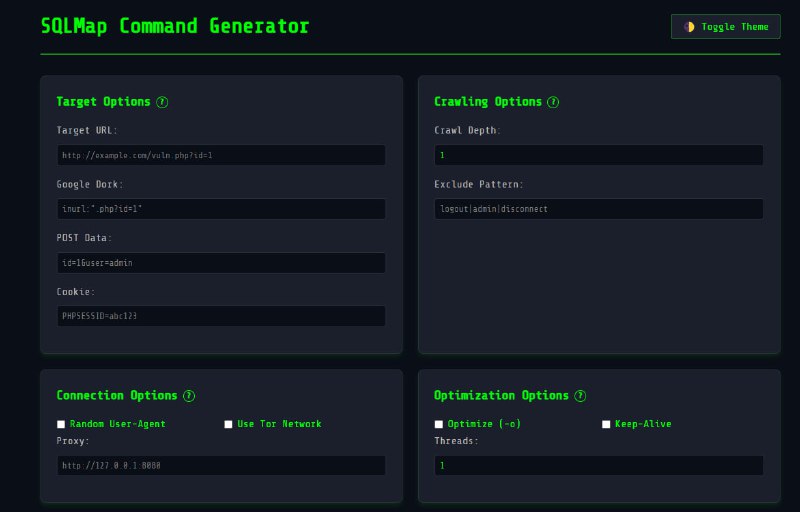800x512 pixels.
Task: Focus the Crawl Depth input field
Action: (x=598, y=155)
